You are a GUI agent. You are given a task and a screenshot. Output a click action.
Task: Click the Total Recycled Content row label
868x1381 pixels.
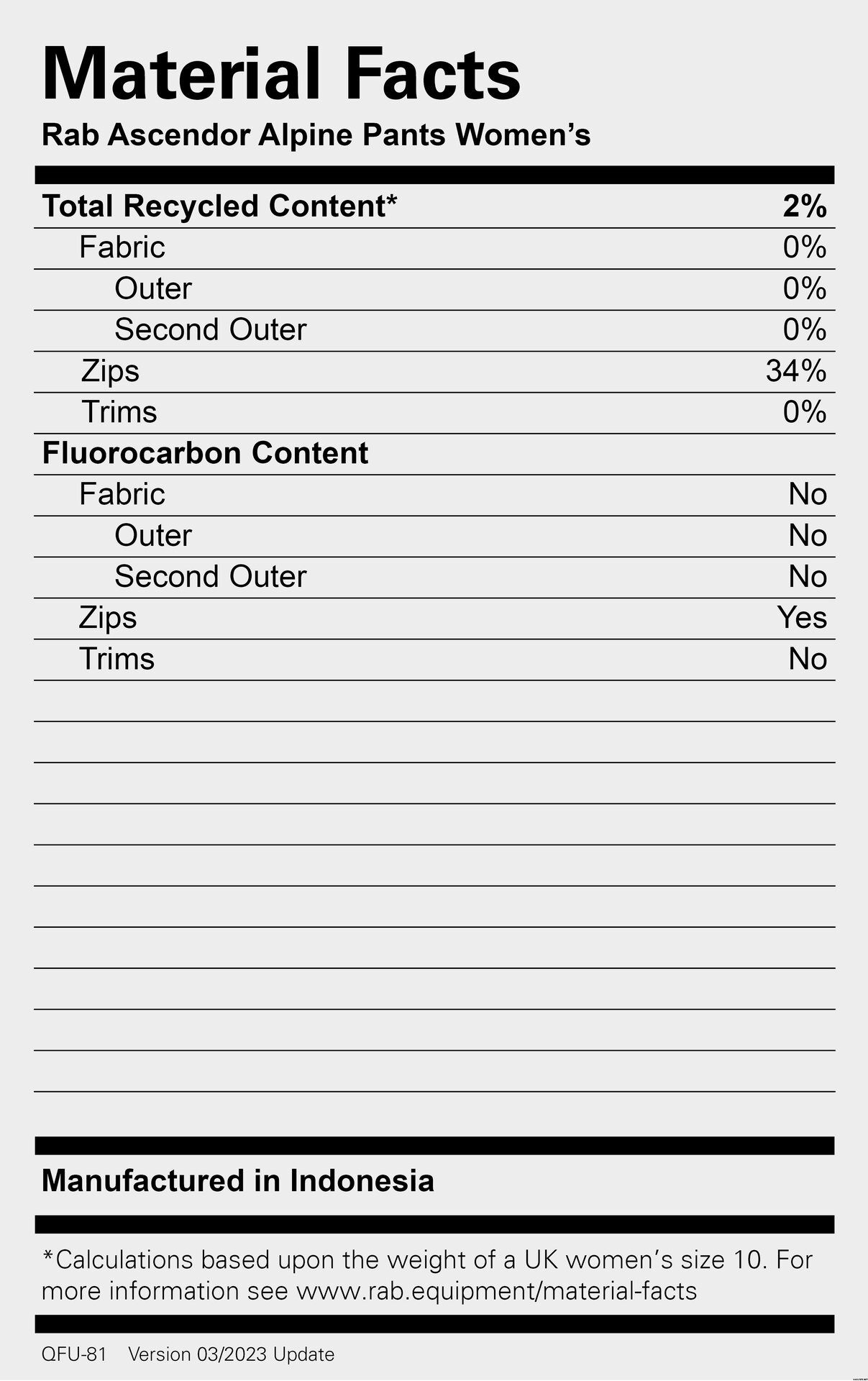click(x=219, y=206)
